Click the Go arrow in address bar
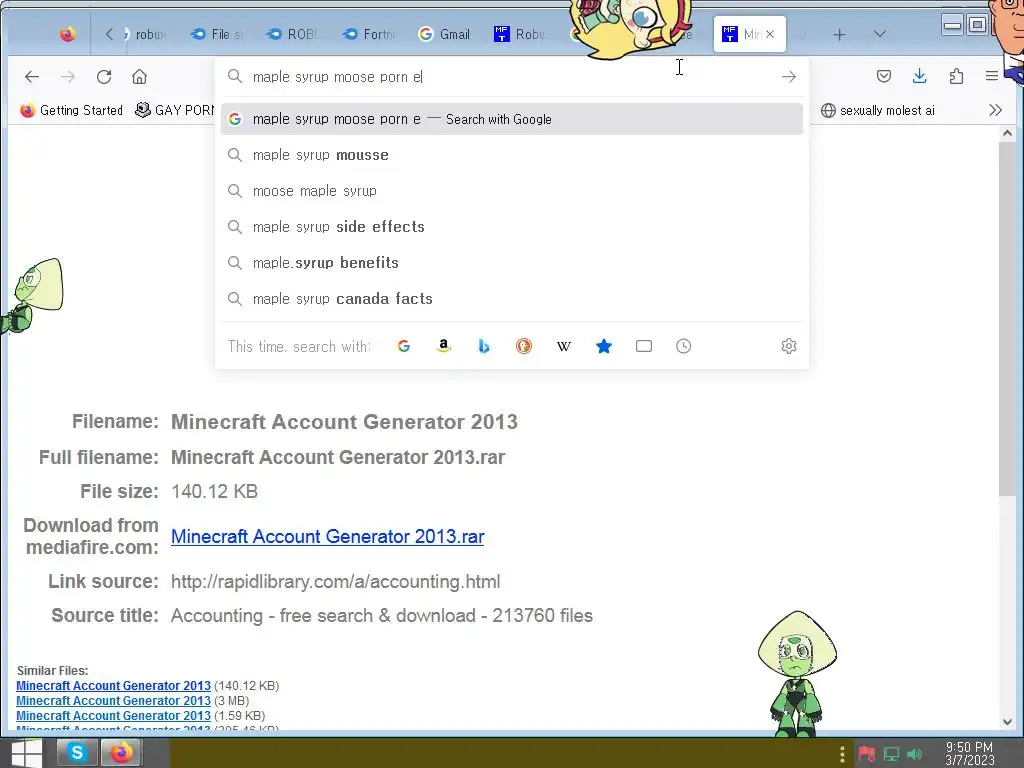This screenshot has width=1024, height=768. (x=789, y=77)
